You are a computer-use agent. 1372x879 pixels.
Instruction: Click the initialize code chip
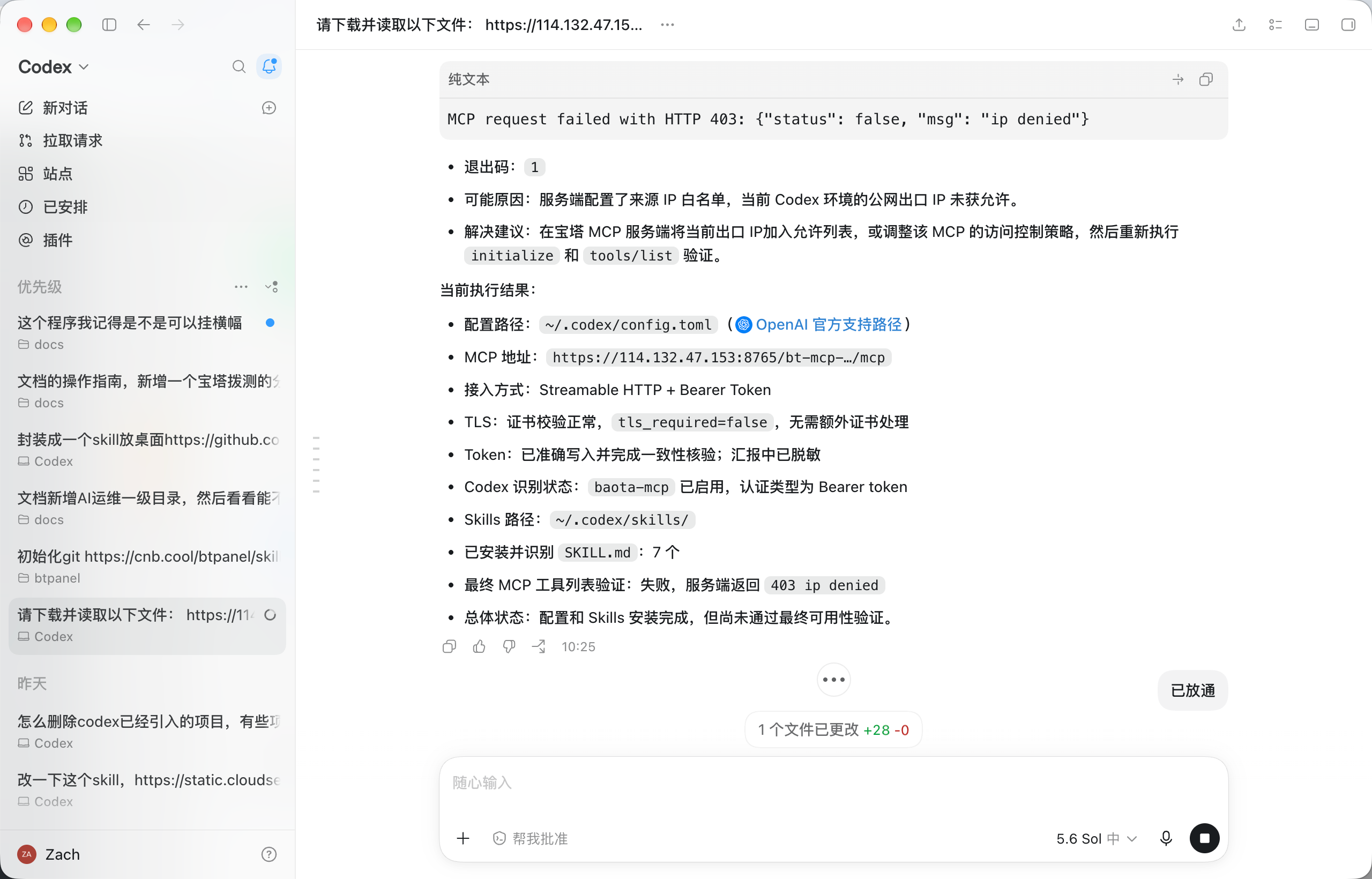coord(512,256)
